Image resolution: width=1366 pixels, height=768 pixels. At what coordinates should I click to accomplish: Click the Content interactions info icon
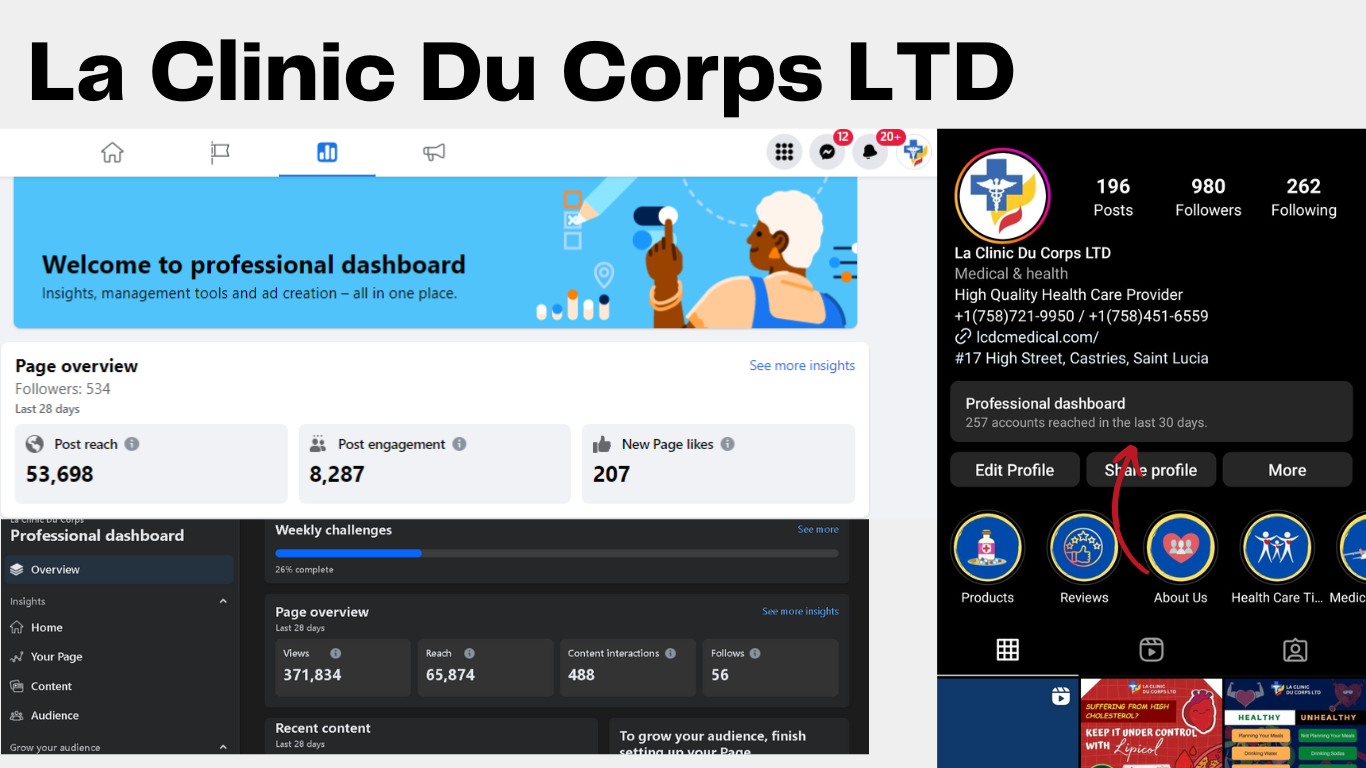pyautogui.click(x=670, y=653)
